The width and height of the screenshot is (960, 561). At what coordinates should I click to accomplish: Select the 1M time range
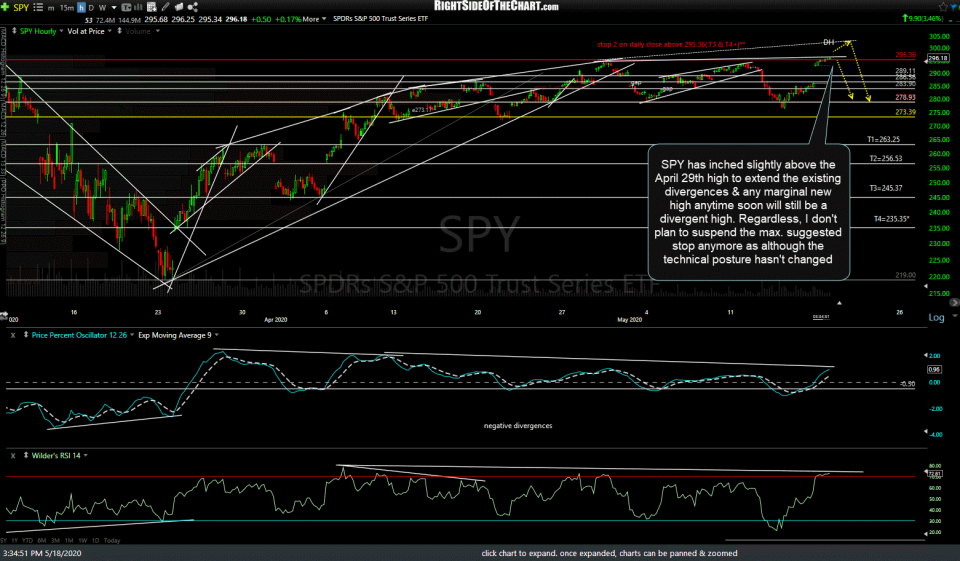pyautogui.click(x=69, y=541)
